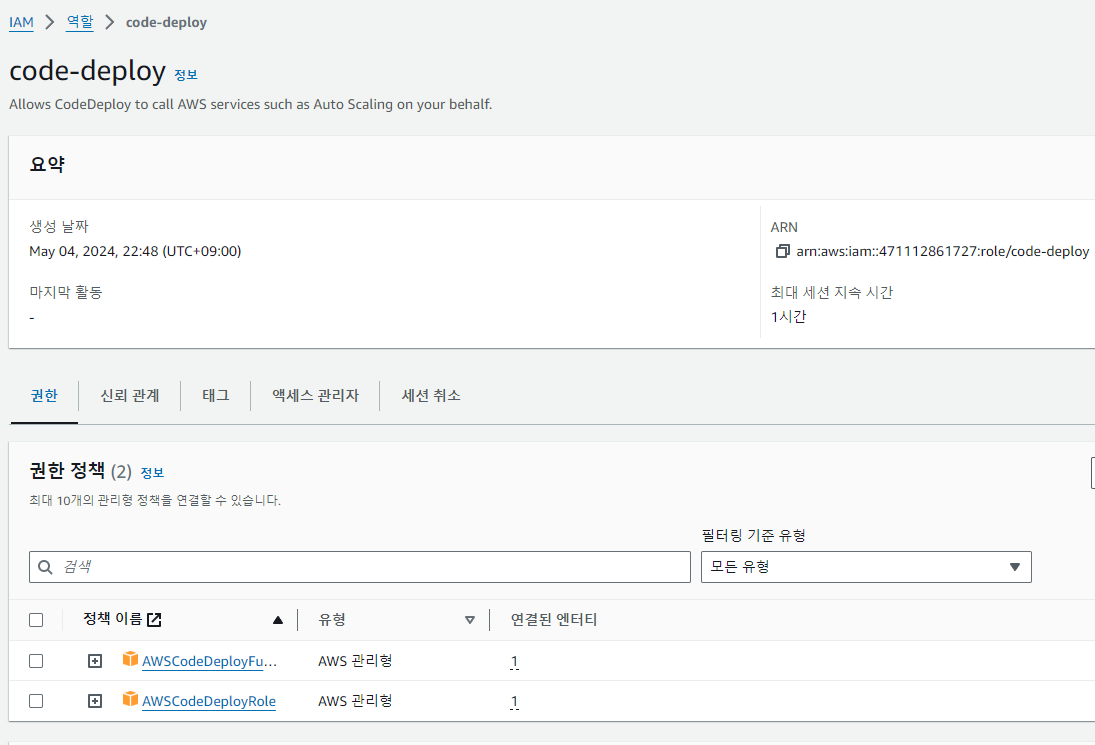
Task: Click the 필터링 기준 유형 label
Action: (754, 536)
